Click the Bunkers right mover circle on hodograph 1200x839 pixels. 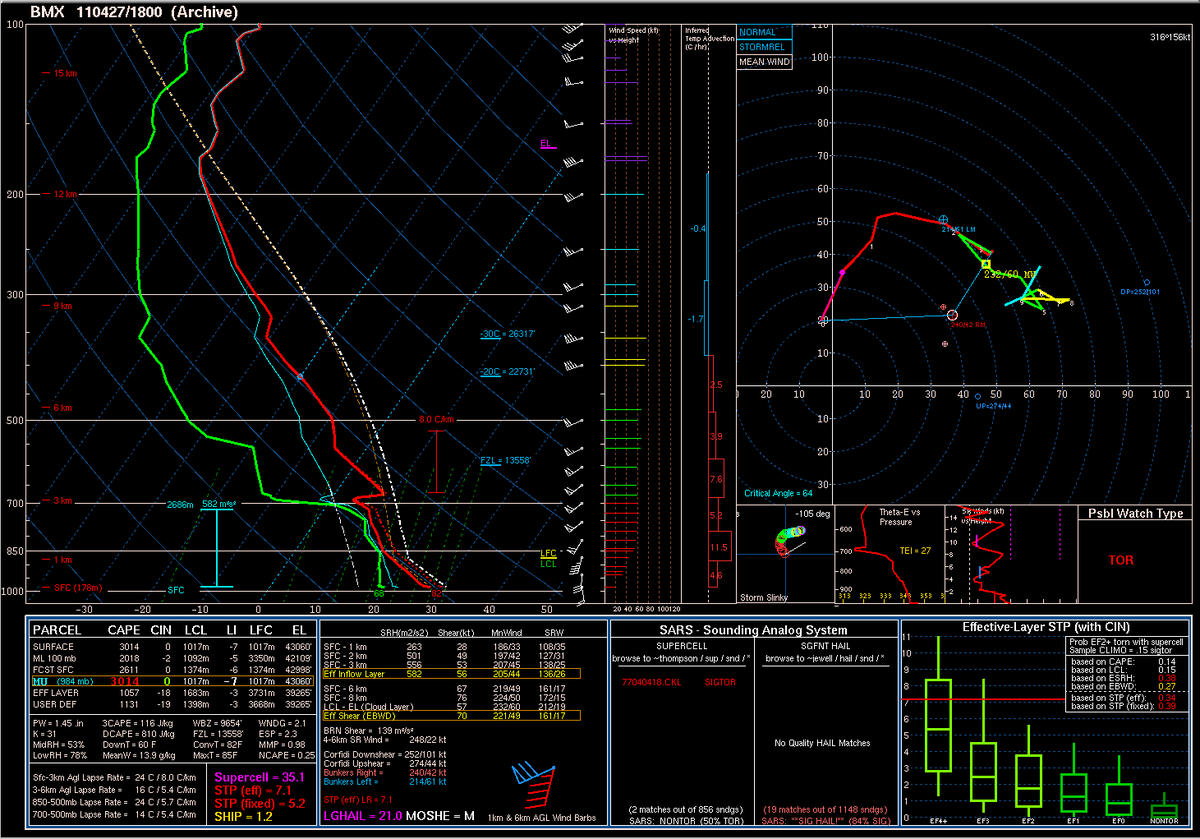pyautogui.click(x=952, y=316)
